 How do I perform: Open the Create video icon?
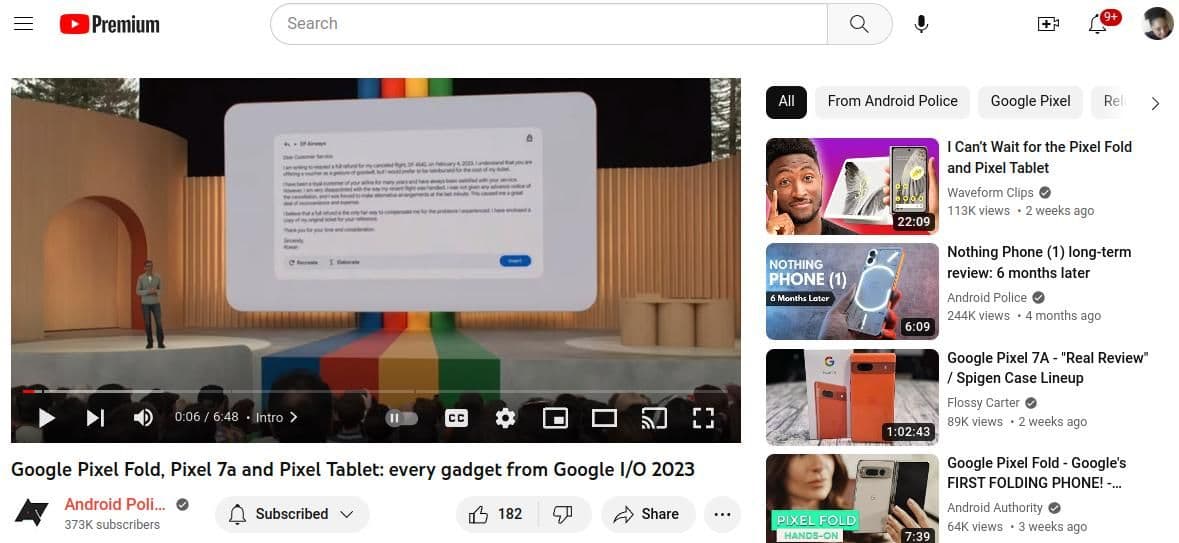tap(1047, 24)
